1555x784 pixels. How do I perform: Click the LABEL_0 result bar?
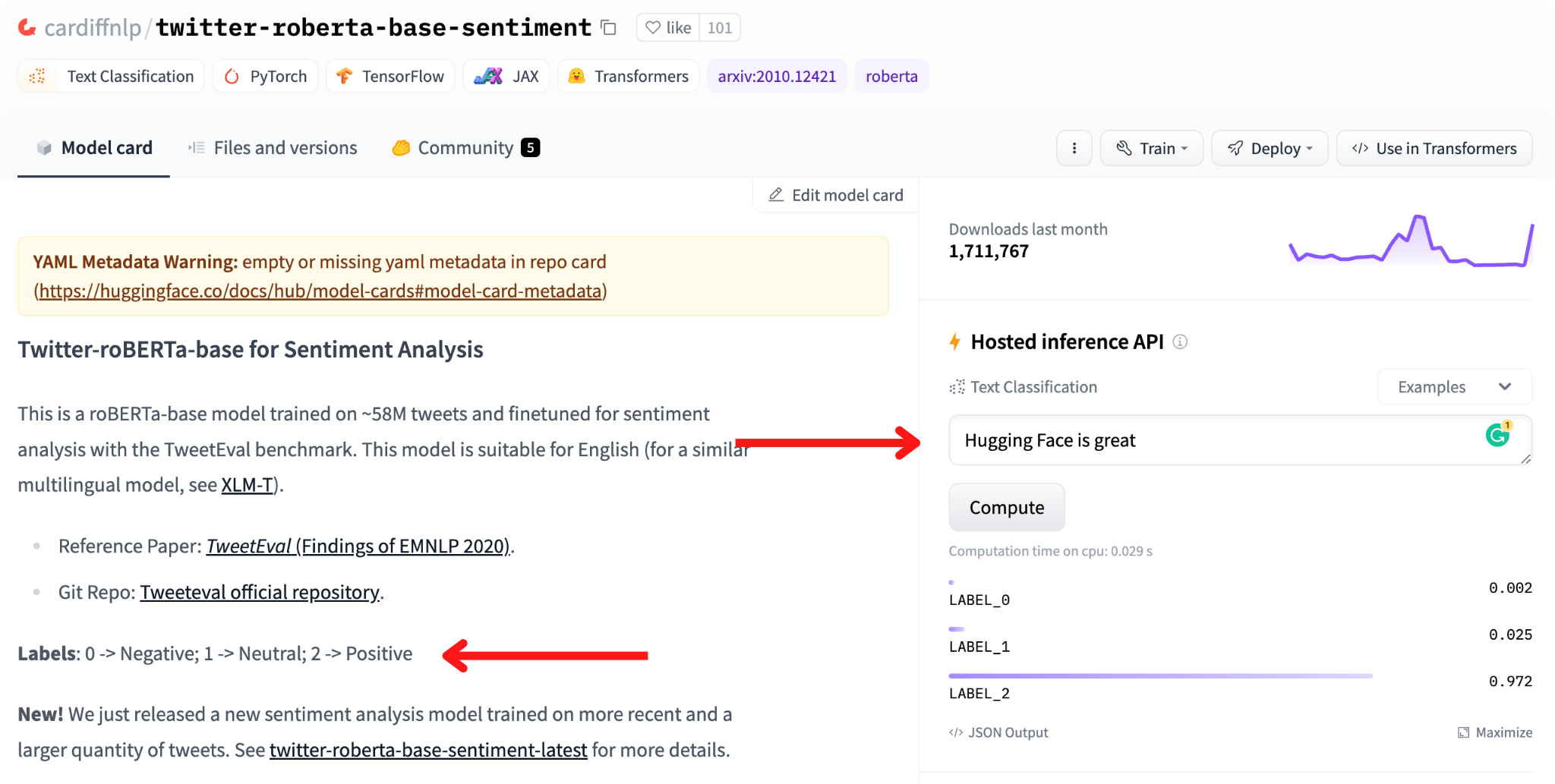pyautogui.click(x=951, y=582)
